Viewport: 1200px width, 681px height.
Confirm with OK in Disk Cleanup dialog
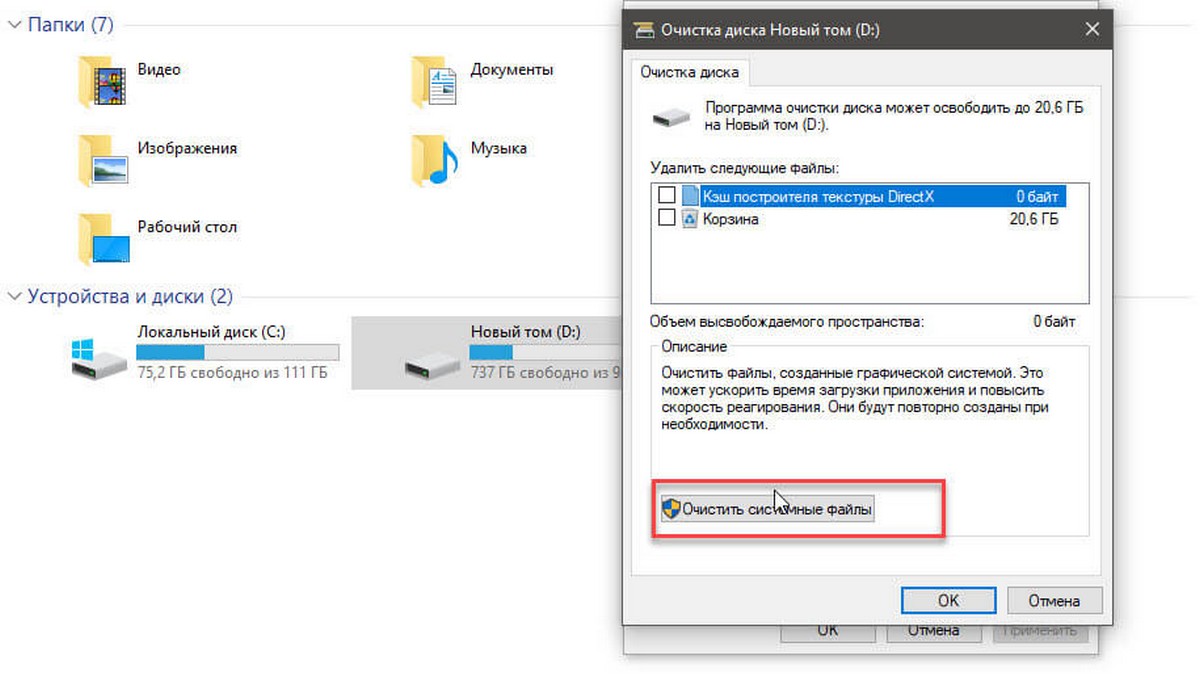point(948,601)
